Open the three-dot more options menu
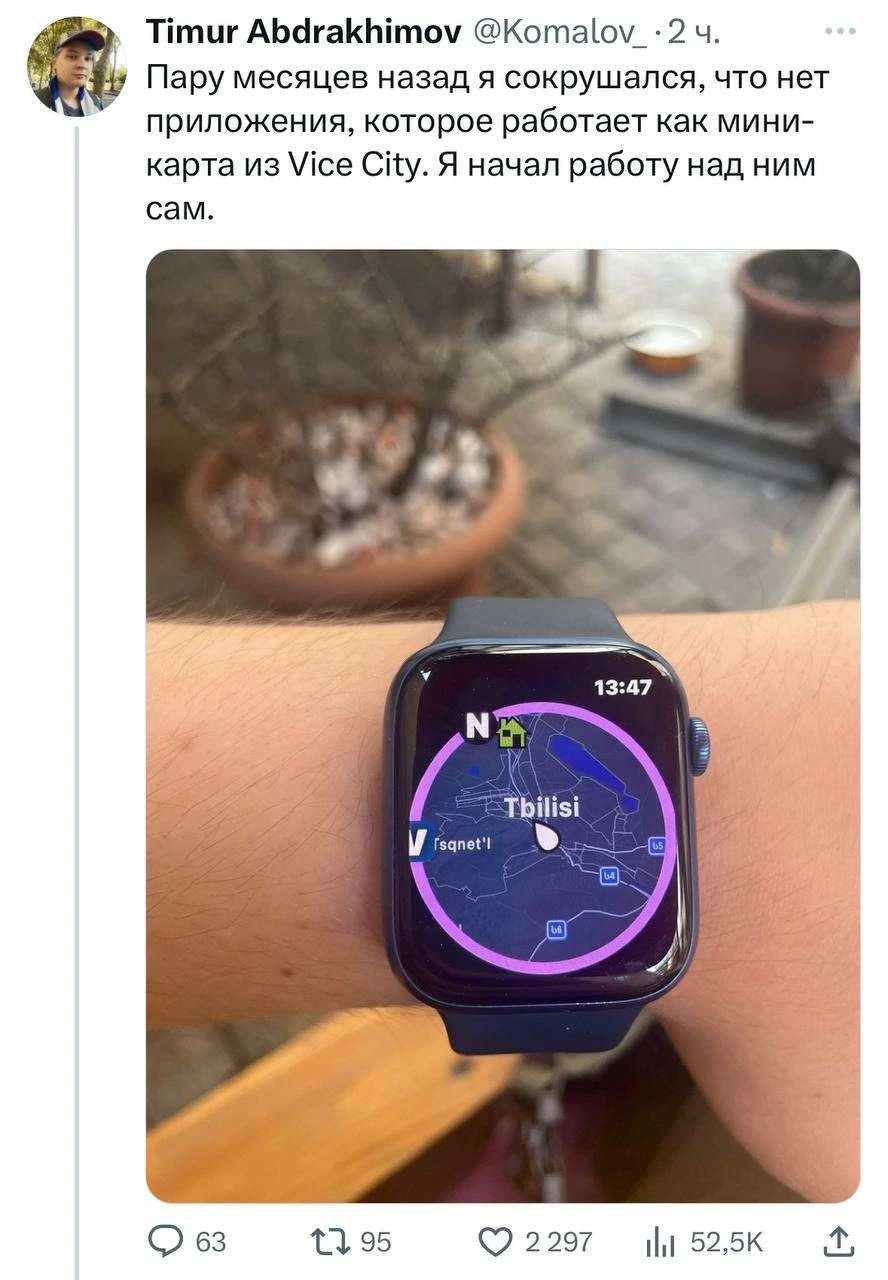The width and height of the screenshot is (888, 1280). tap(840, 31)
